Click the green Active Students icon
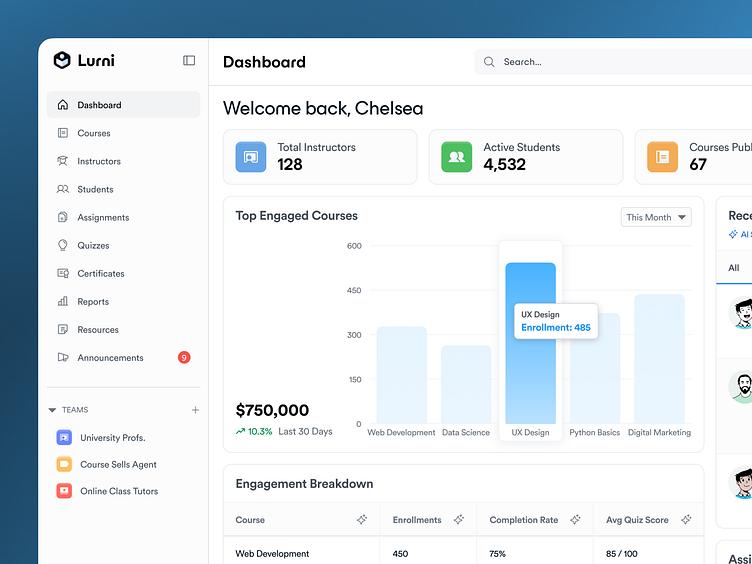752x564 pixels. (x=457, y=157)
